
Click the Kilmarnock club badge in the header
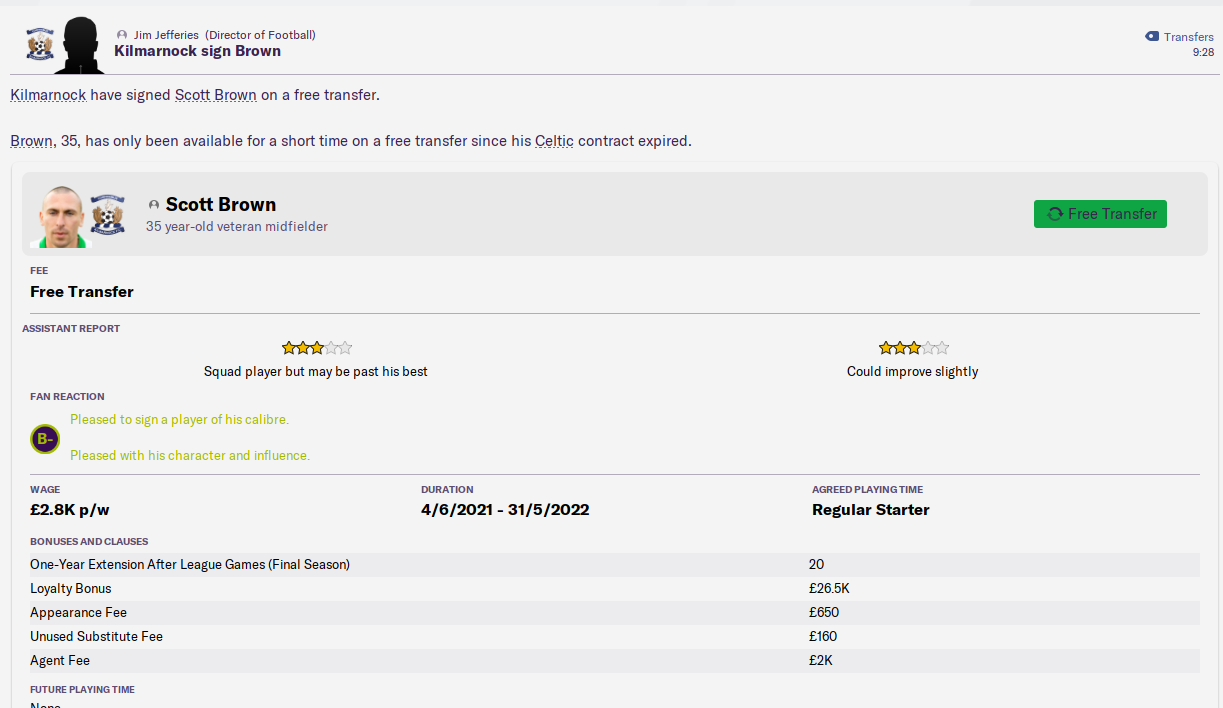41,44
